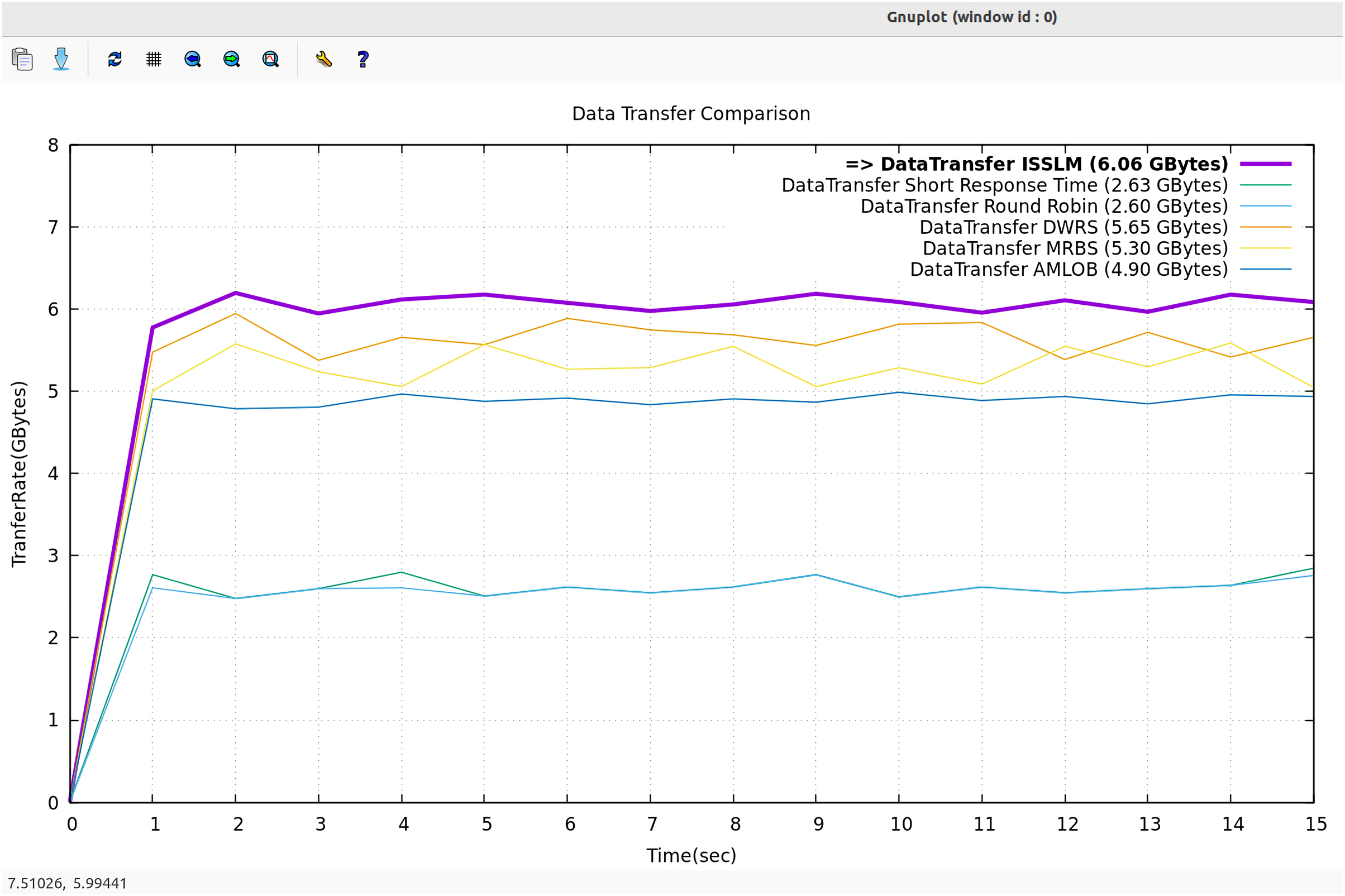Click the Gnuplot window title bar text

971,17
